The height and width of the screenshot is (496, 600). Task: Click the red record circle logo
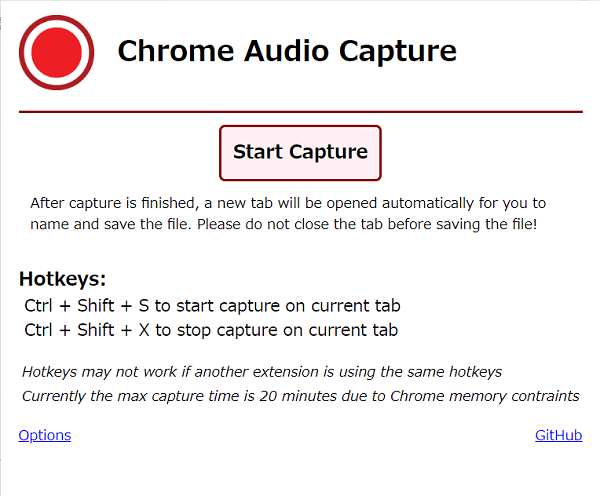click(x=56, y=51)
